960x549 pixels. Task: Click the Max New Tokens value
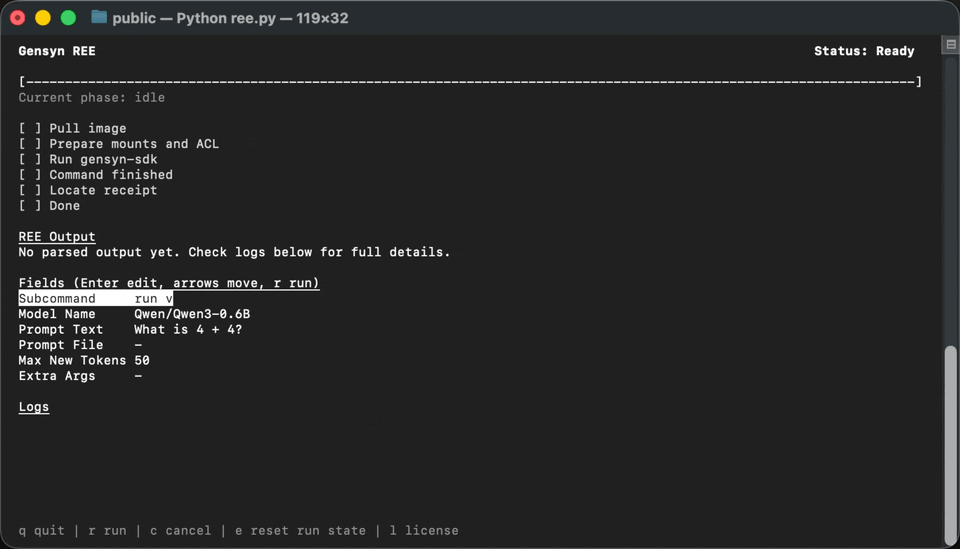pyautogui.click(x=142, y=360)
